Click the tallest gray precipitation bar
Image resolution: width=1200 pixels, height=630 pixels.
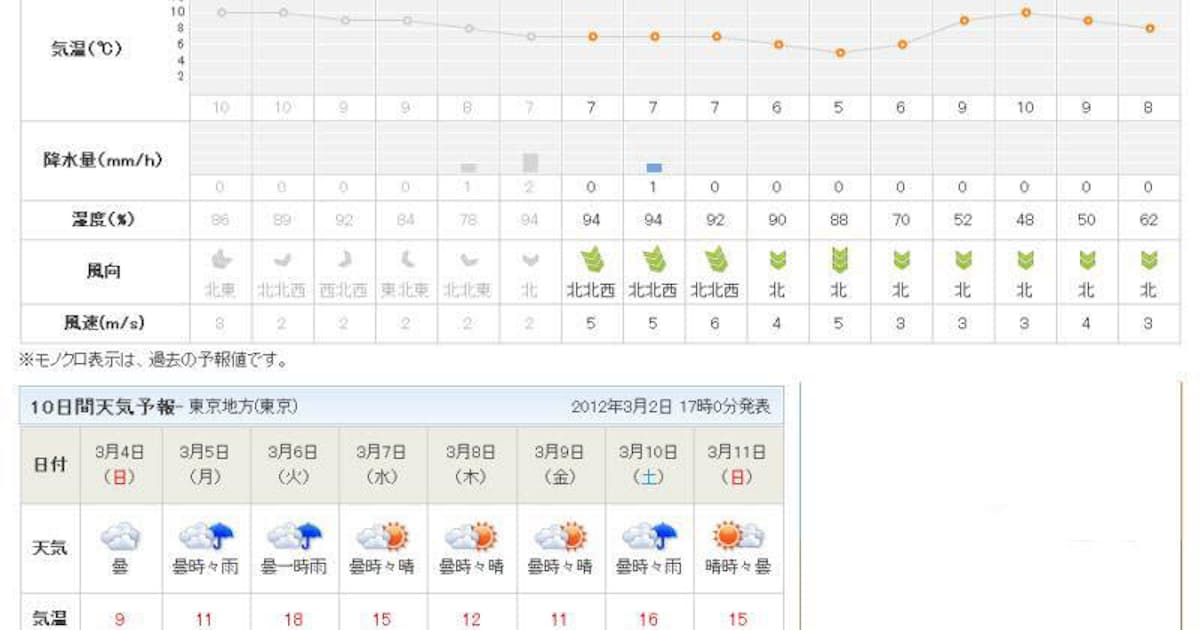coord(530,162)
